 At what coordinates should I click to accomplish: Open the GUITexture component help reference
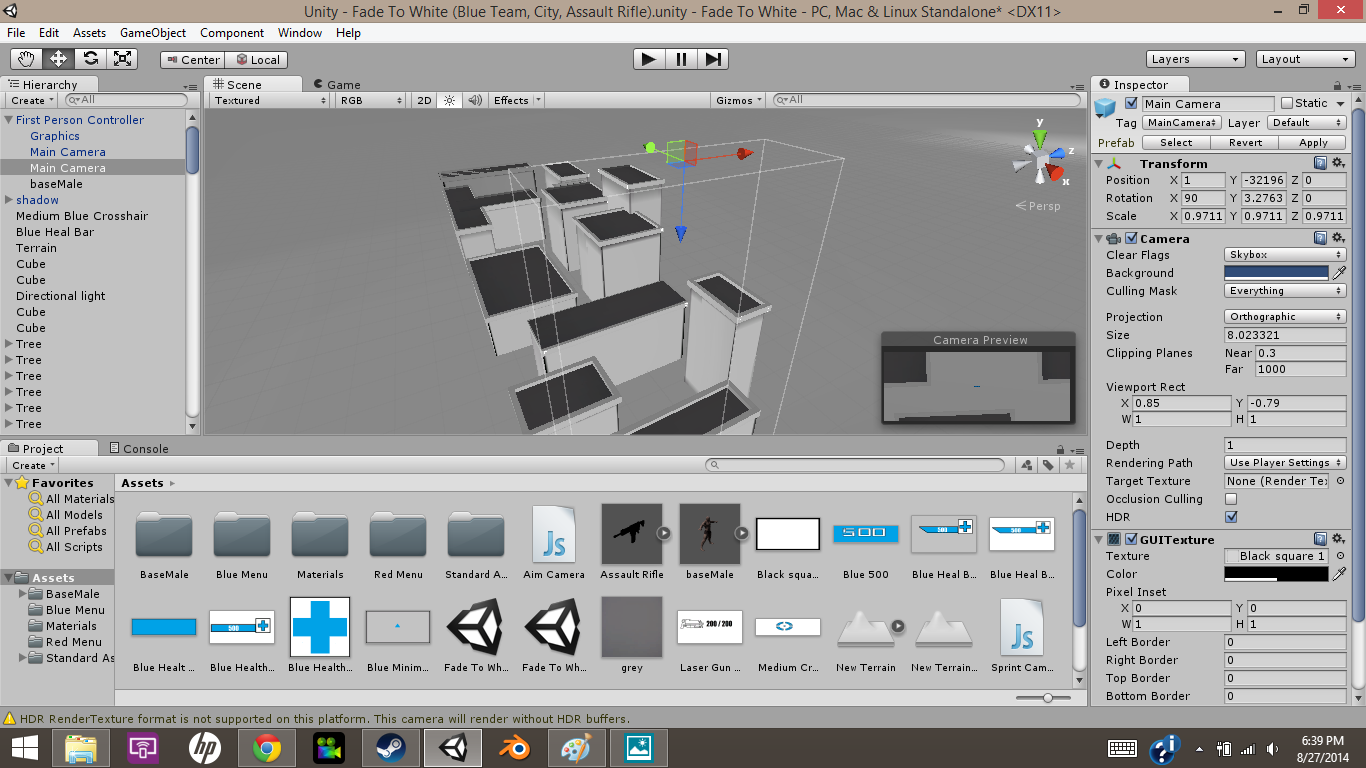pos(1320,539)
